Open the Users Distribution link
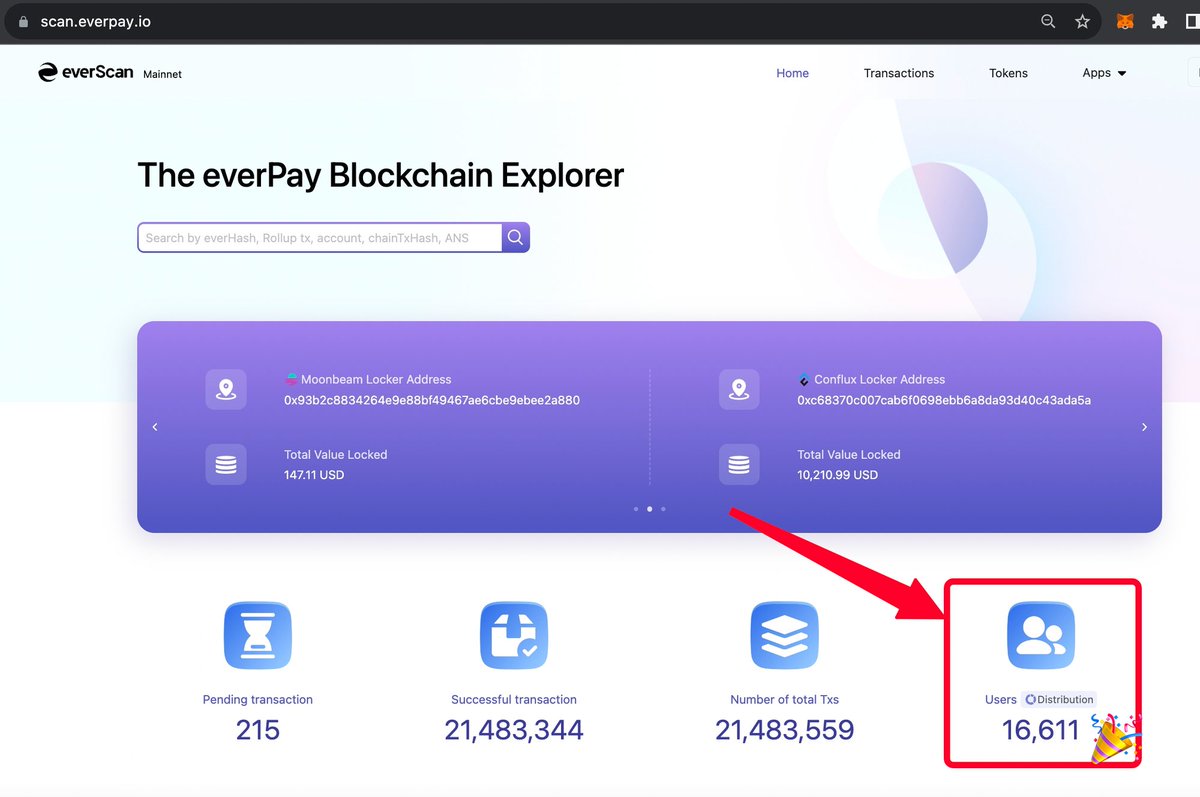 (1059, 699)
